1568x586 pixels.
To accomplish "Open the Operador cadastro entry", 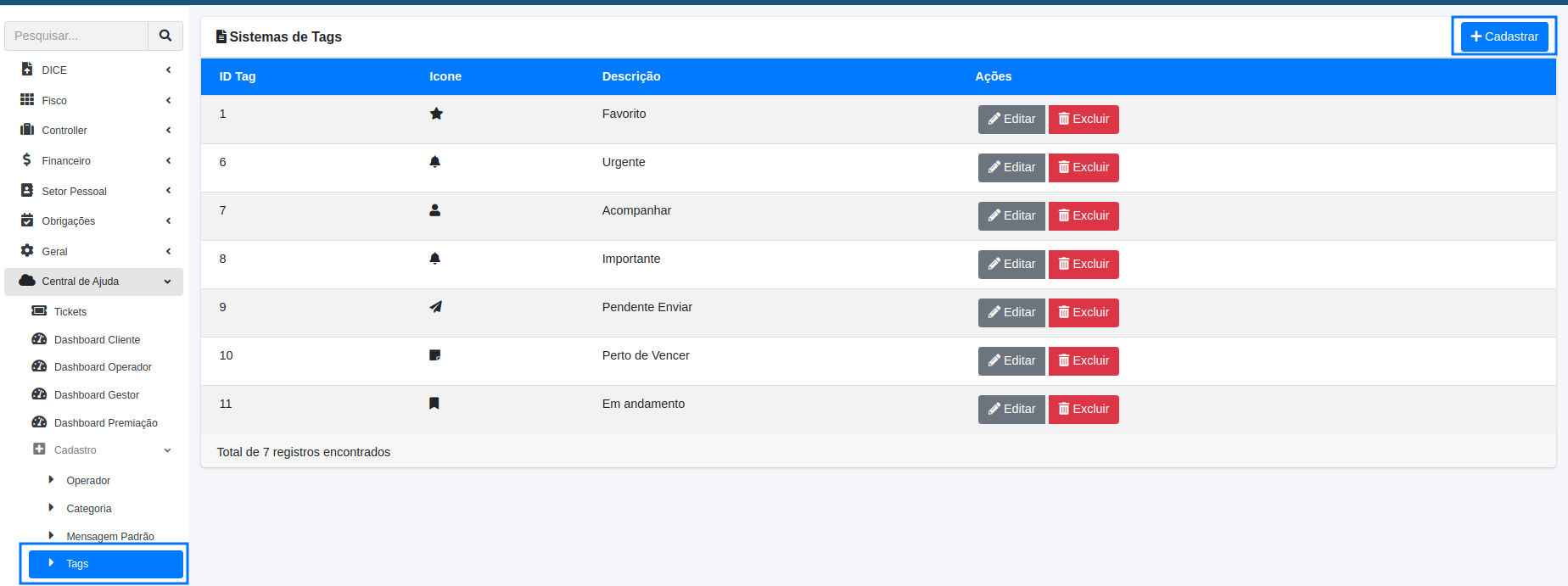I will pos(88,480).
